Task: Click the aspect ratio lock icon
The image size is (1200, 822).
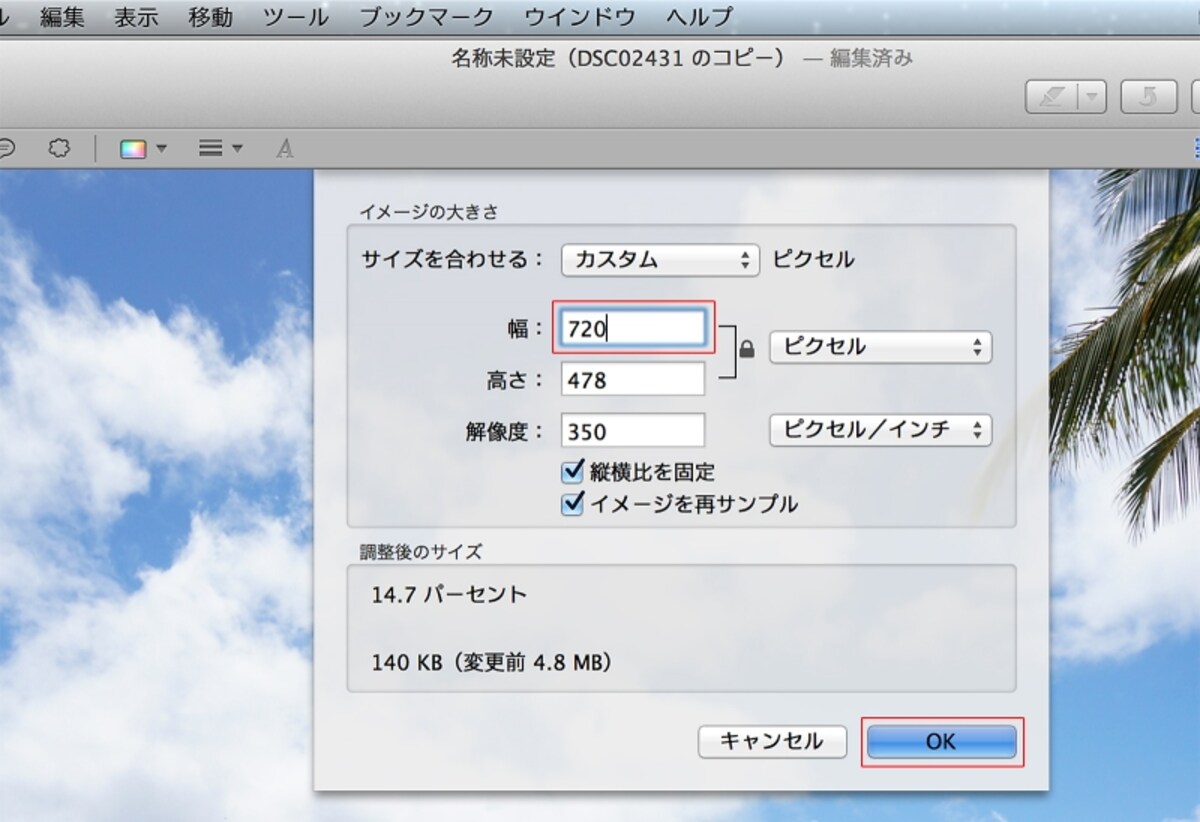Action: tap(746, 349)
